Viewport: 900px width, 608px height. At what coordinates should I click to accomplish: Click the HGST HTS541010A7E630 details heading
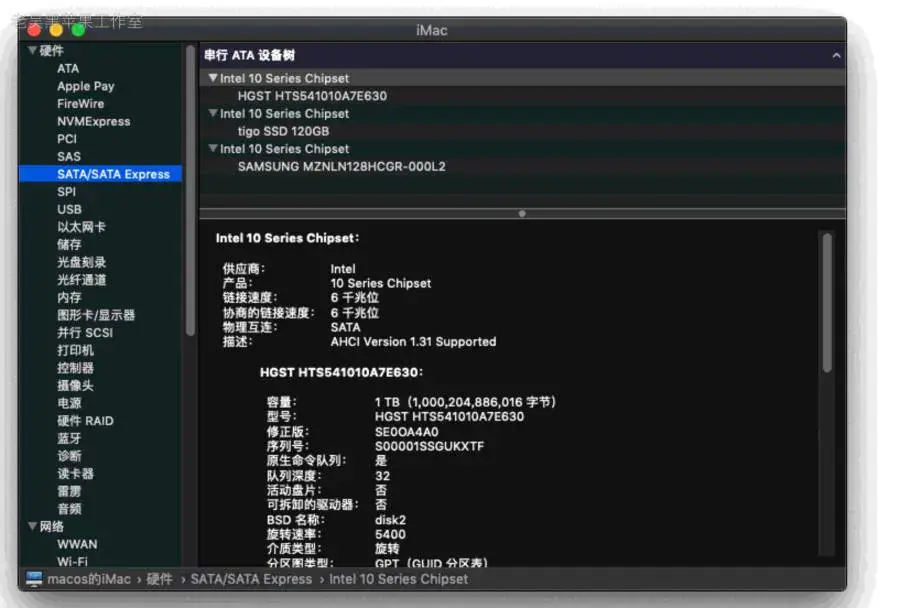click(341, 373)
